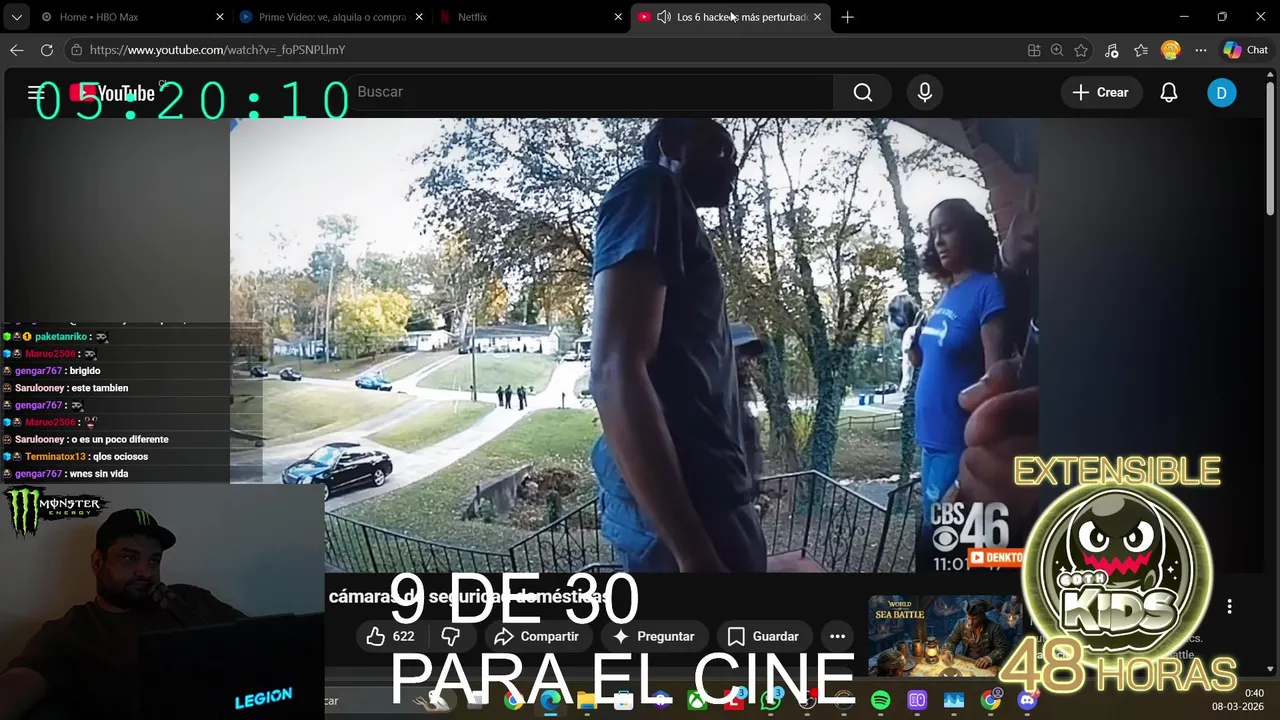
Task: Open the browser profile avatar
Action: pos(1170,50)
